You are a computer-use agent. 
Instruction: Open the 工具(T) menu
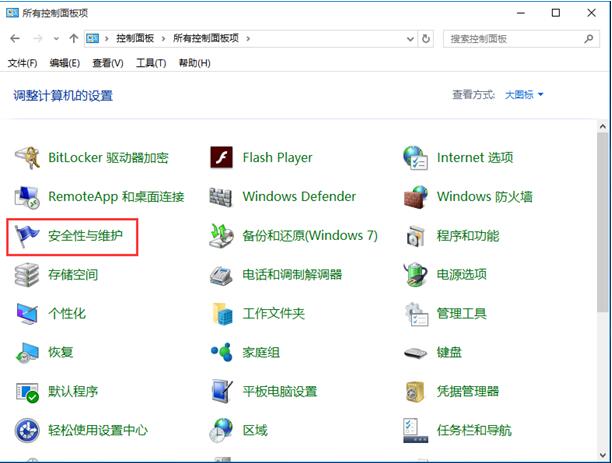pyautogui.click(x=151, y=63)
